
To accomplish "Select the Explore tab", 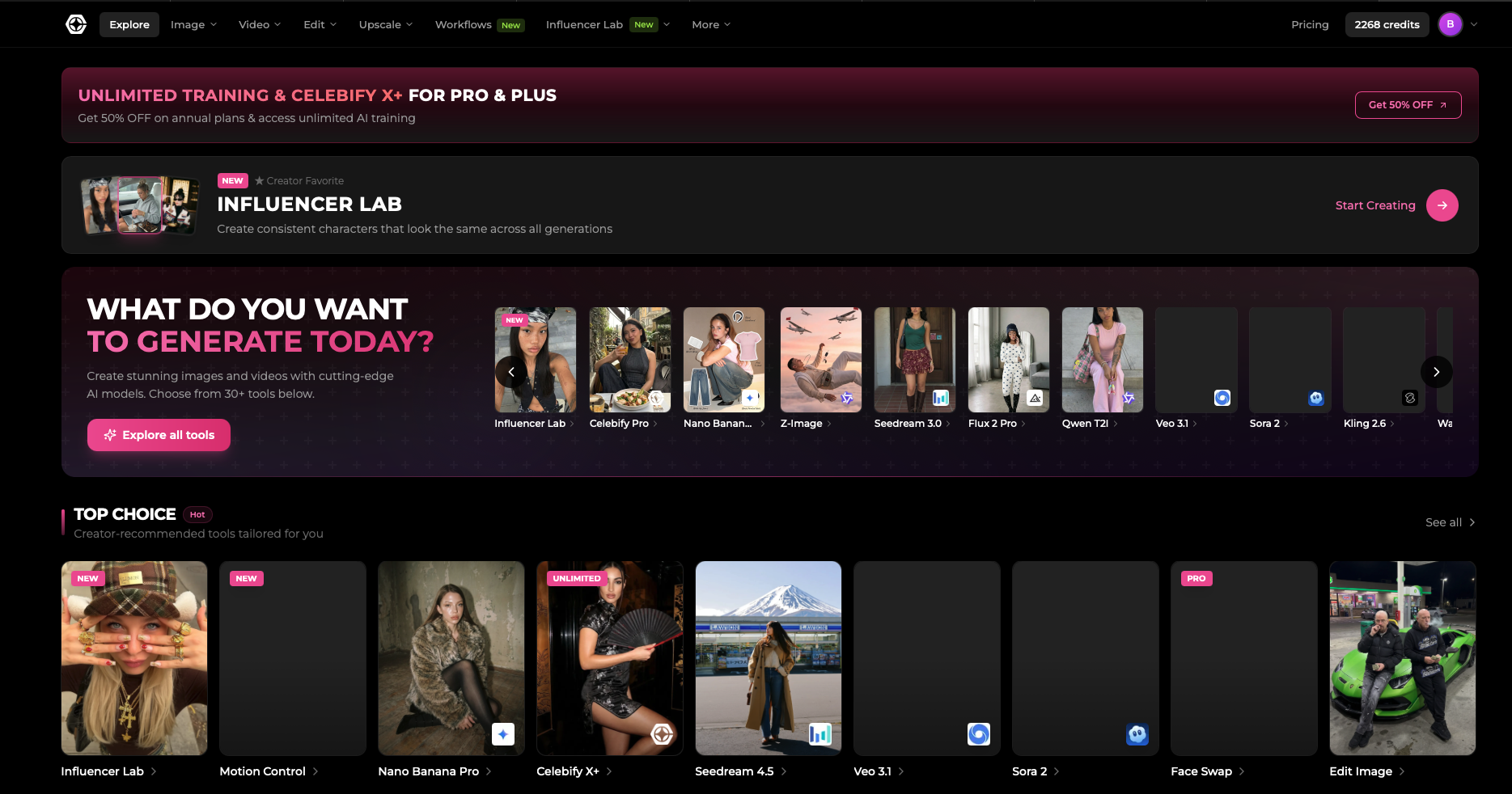I will click(x=129, y=24).
